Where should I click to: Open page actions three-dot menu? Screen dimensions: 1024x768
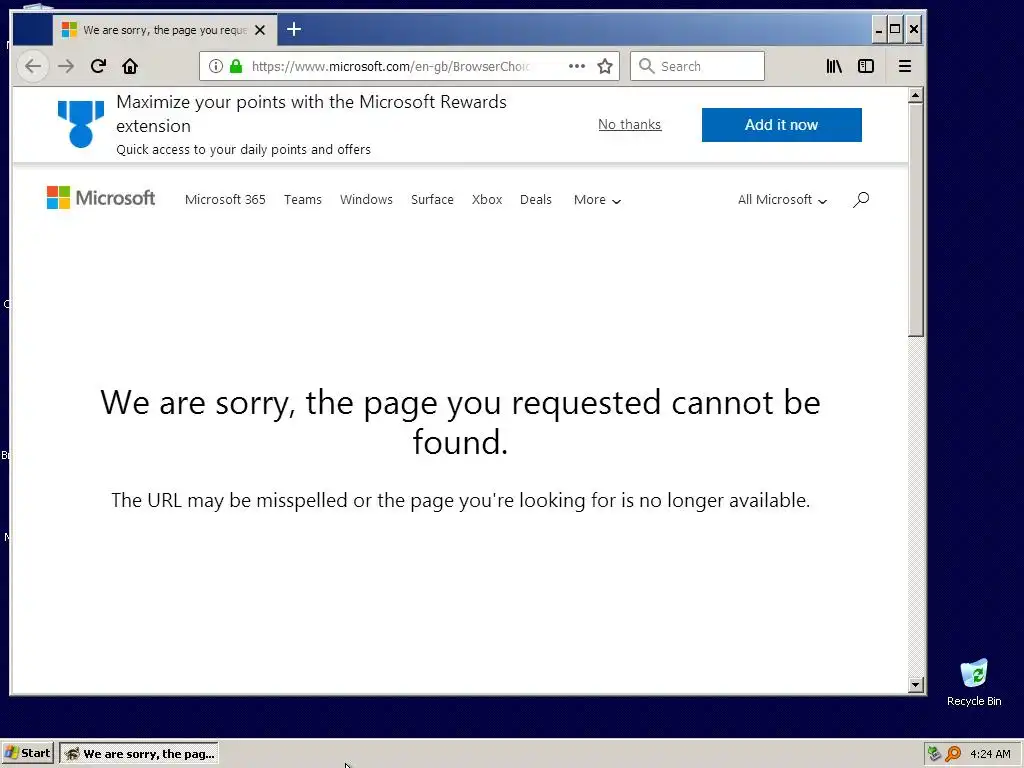pyautogui.click(x=577, y=66)
